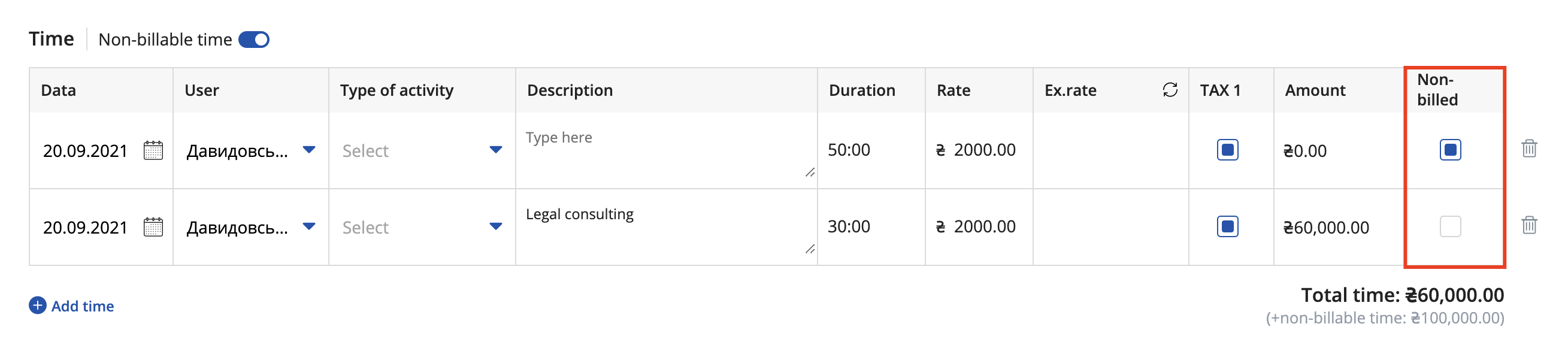Open calendar picker in second row
Screen dimensions: 1568x345
click(153, 227)
